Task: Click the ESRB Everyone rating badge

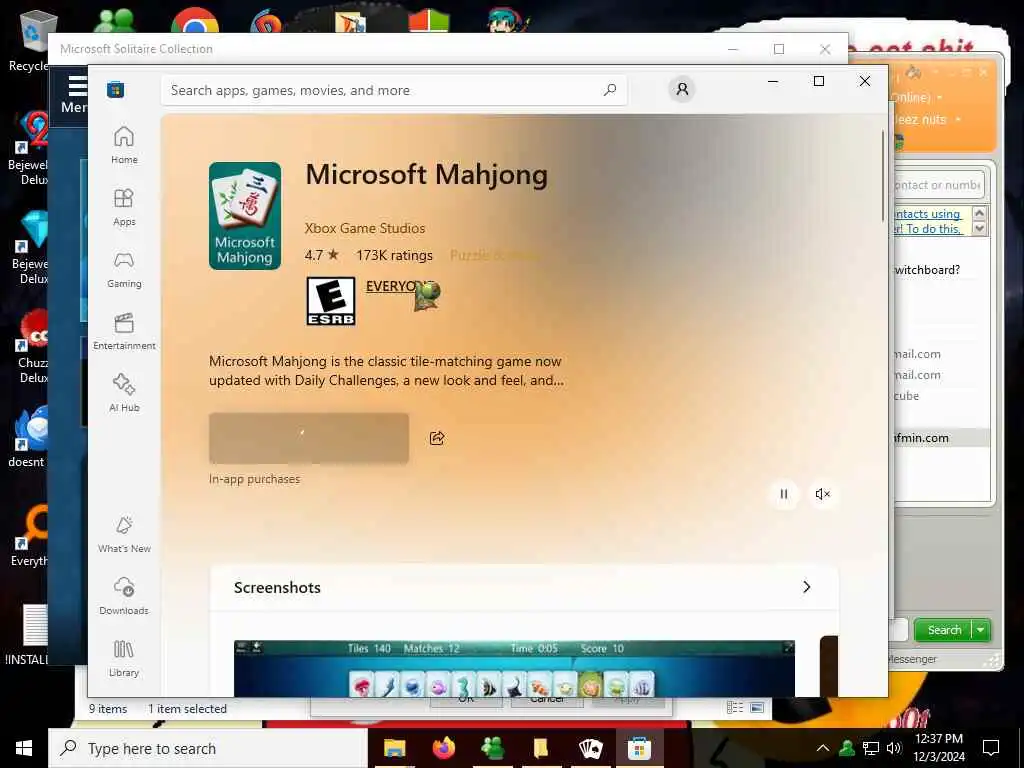Action: coord(331,301)
